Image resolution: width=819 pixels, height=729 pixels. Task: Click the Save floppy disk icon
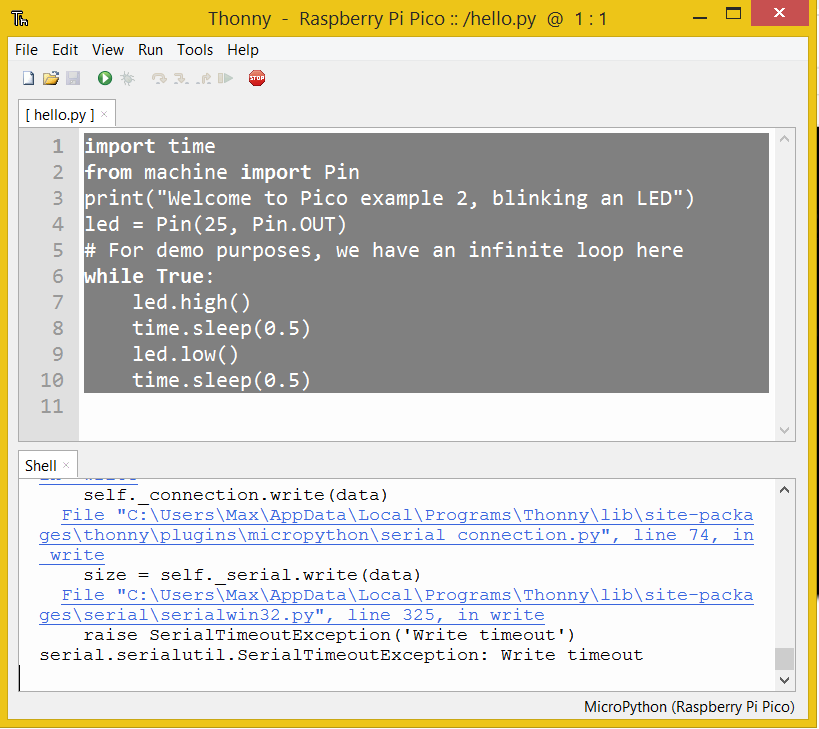coord(73,78)
